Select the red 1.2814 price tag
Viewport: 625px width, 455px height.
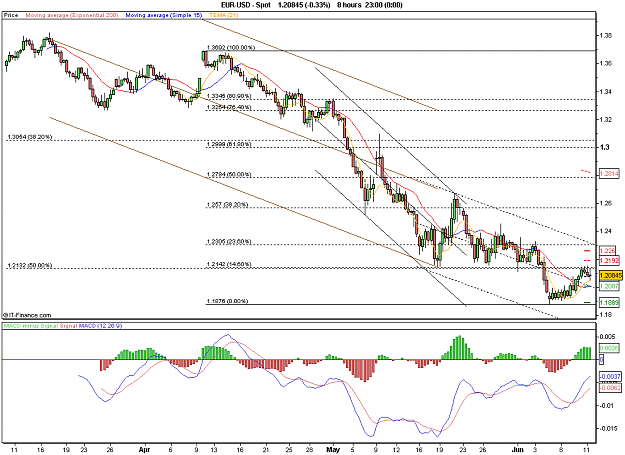click(x=609, y=174)
